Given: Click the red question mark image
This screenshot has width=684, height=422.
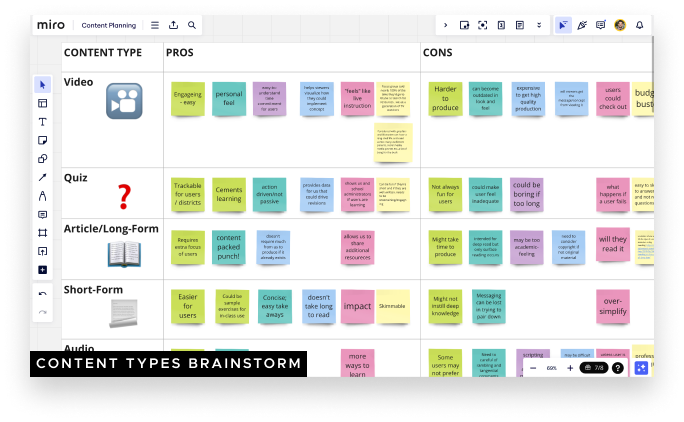Looking at the screenshot, I should pos(124,196).
